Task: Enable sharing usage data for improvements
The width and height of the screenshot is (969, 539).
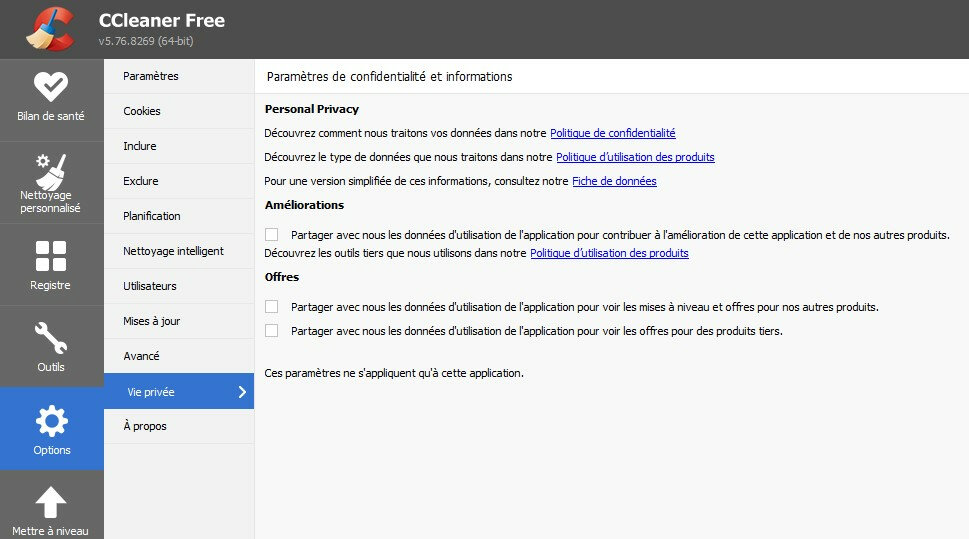Action: coord(272,235)
